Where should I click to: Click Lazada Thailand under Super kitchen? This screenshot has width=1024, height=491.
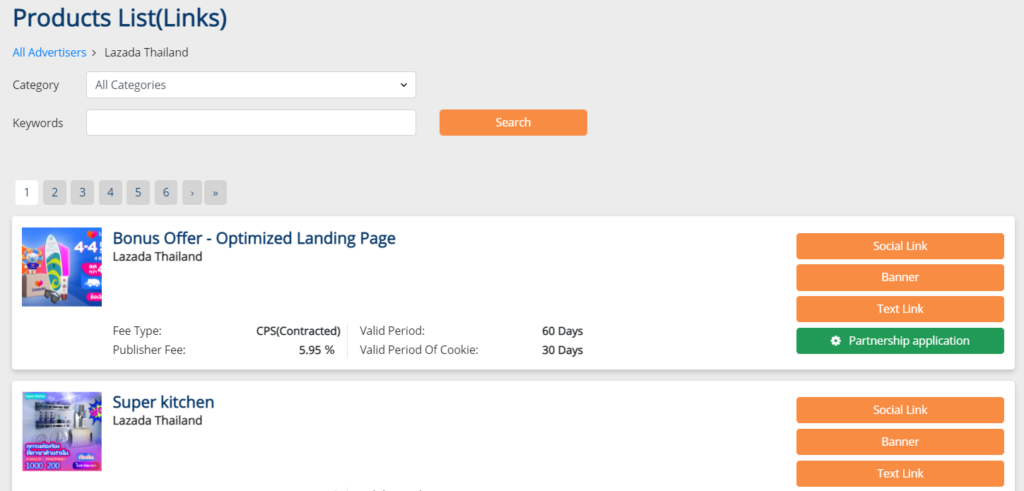pos(157,420)
